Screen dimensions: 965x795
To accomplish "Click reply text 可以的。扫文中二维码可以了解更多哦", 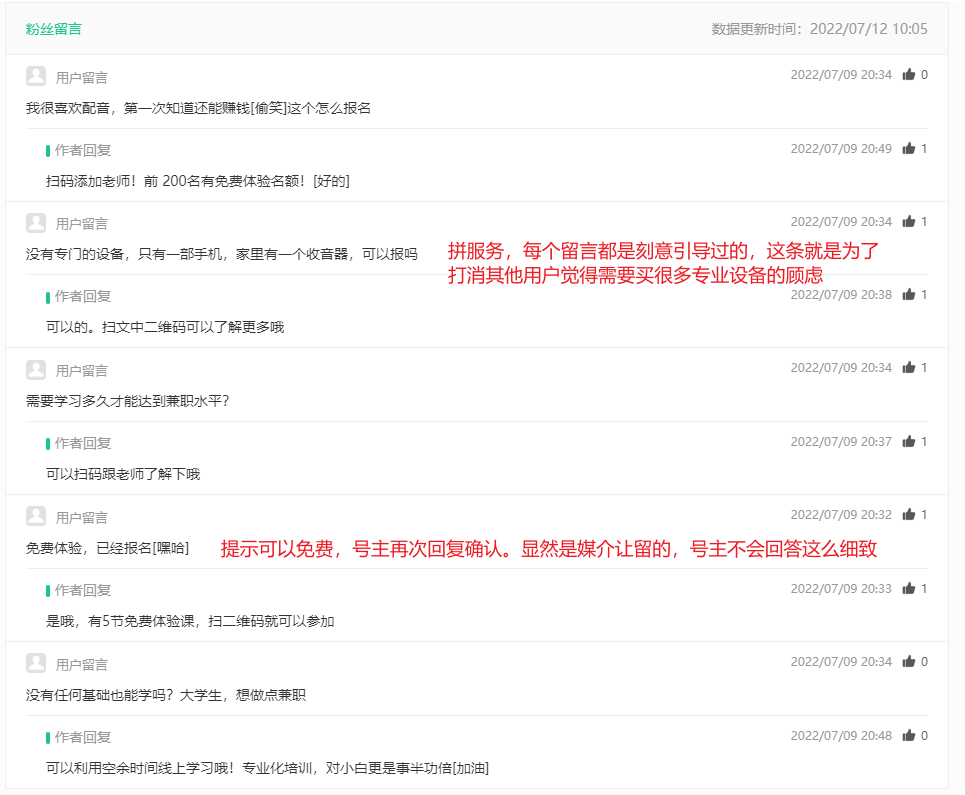I will coord(165,327).
